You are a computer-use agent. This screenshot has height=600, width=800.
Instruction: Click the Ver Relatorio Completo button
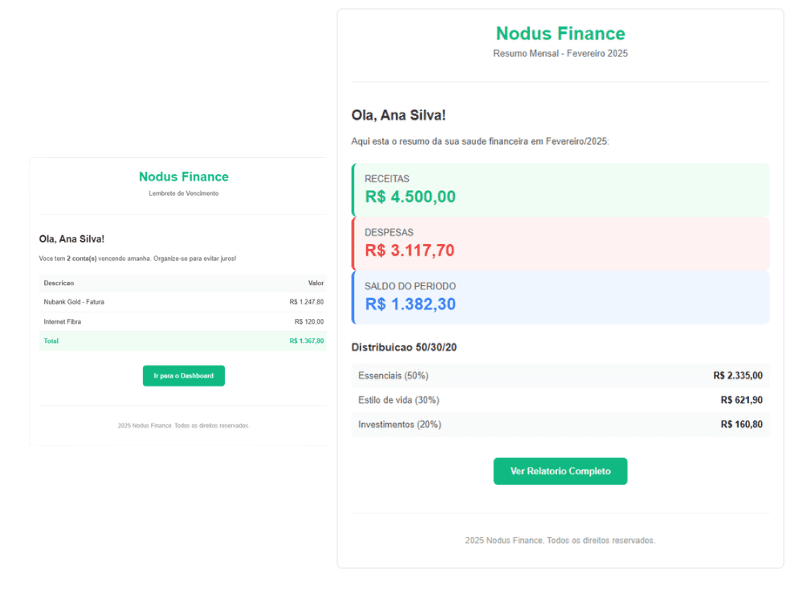560,470
